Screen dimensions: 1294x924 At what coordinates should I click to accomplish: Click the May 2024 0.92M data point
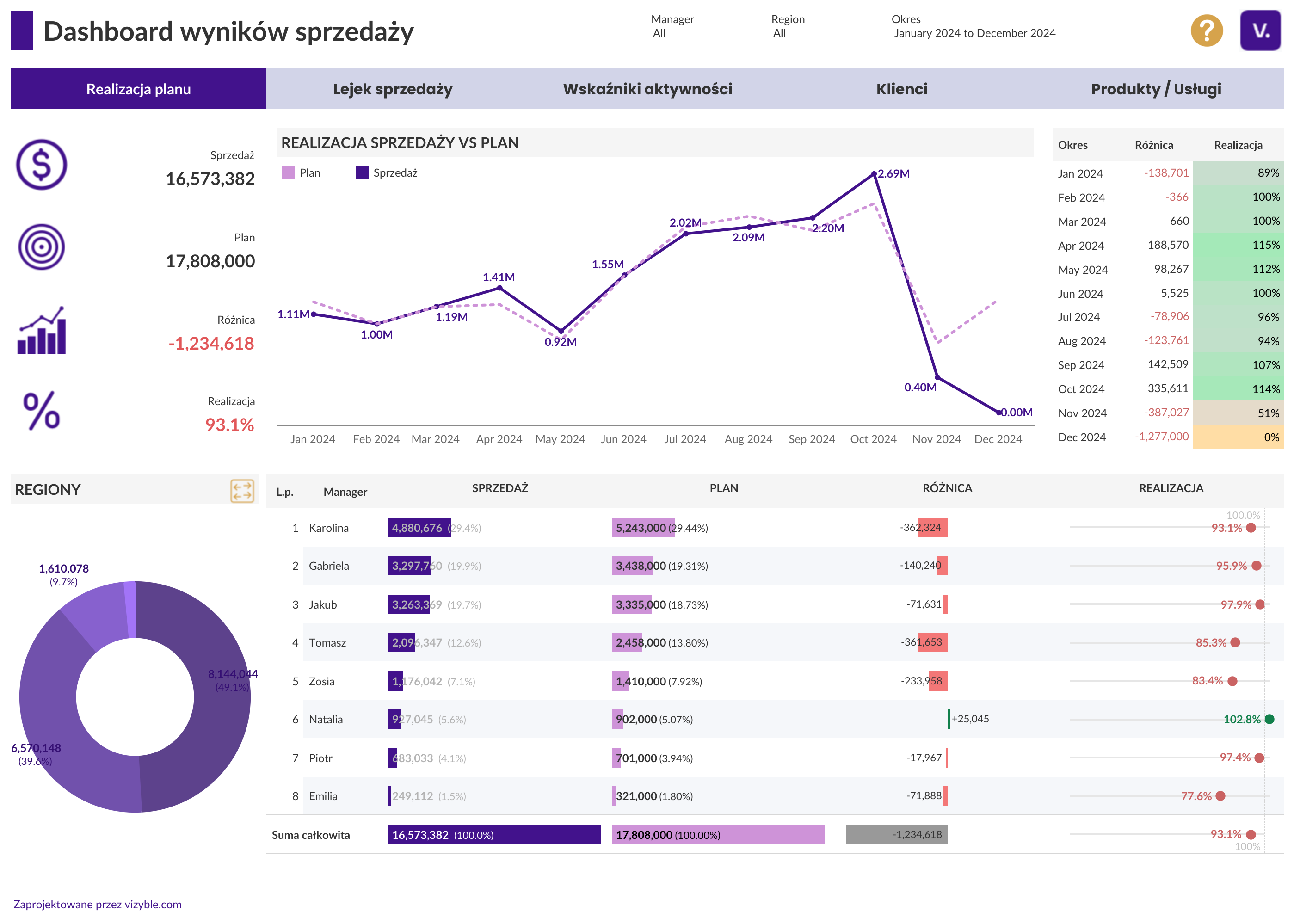pyautogui.click(x=561, y=331)
